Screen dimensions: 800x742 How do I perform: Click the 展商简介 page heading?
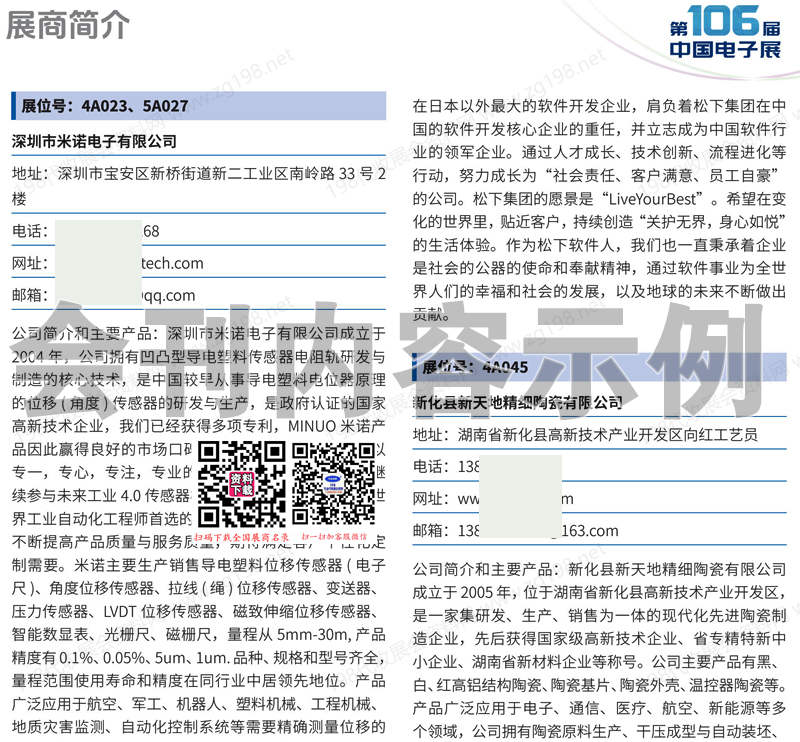pyautogui.click(x=67, y=27)
